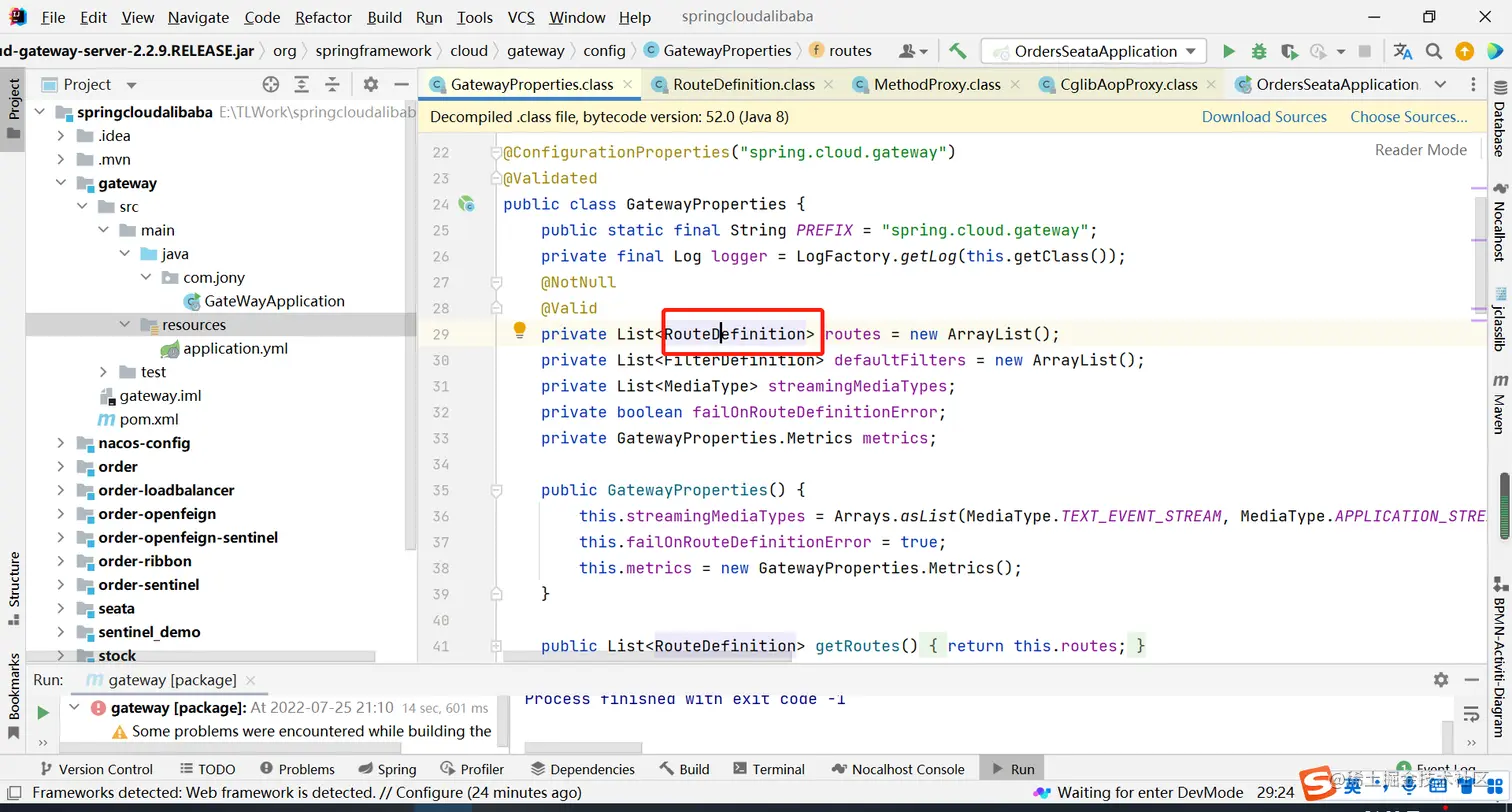Click the locate-in-project target icon
The width and height of the screenshot is (1512, 812).
click(270, 85)
